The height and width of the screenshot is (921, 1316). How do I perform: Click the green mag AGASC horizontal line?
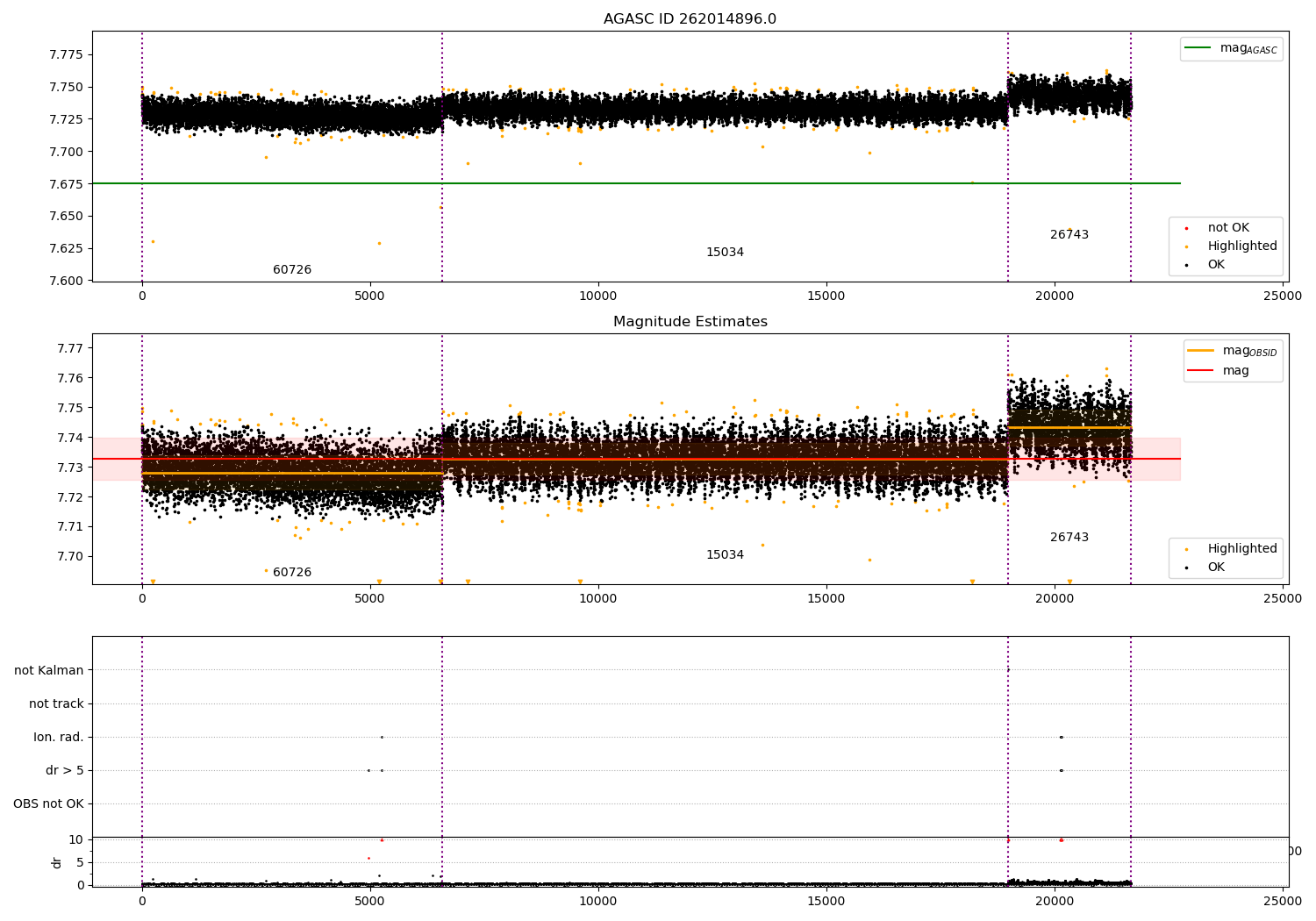tap(636, 183)
